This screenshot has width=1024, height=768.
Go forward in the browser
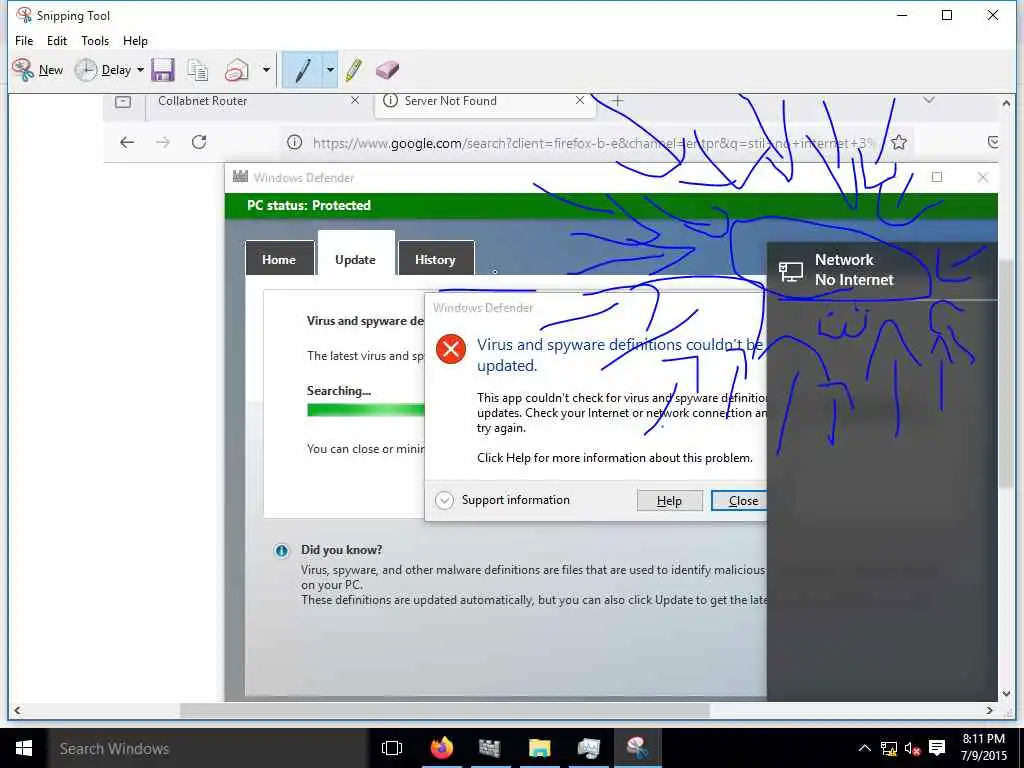click(x=163, y=142)
